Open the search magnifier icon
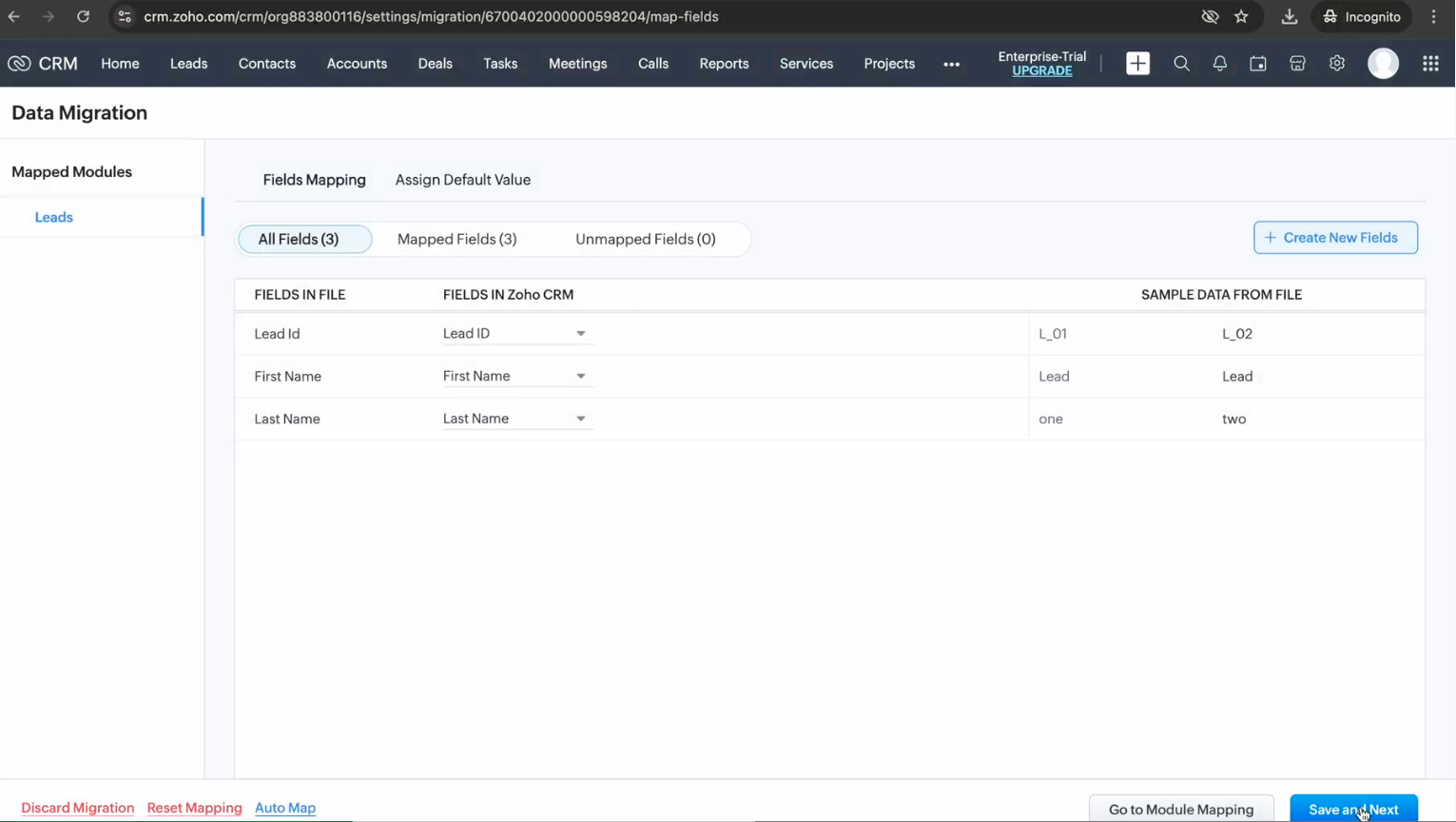This screenshot has width=1456, height=822. 1181,64
